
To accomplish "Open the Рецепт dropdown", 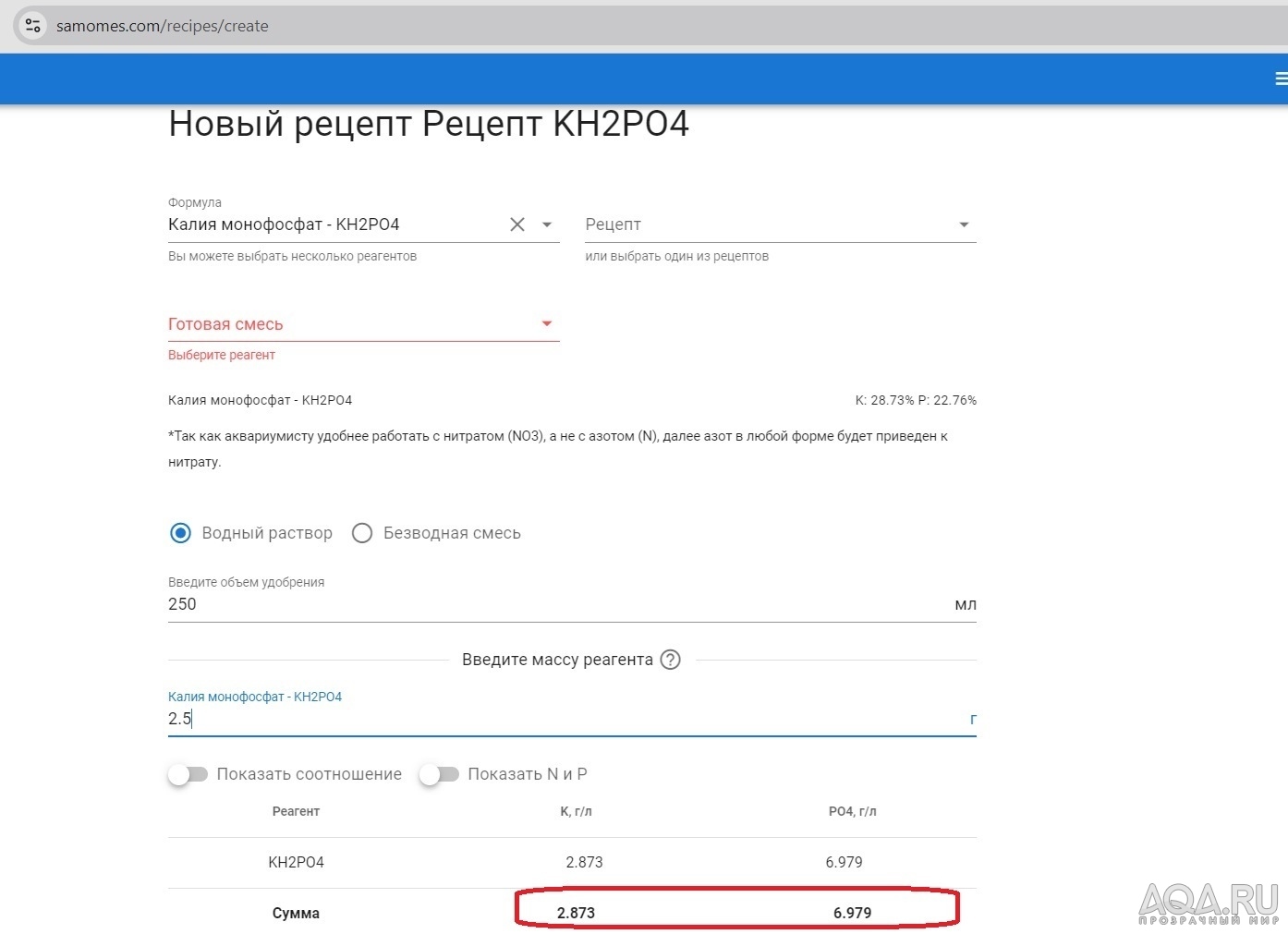I will (781, 224).
